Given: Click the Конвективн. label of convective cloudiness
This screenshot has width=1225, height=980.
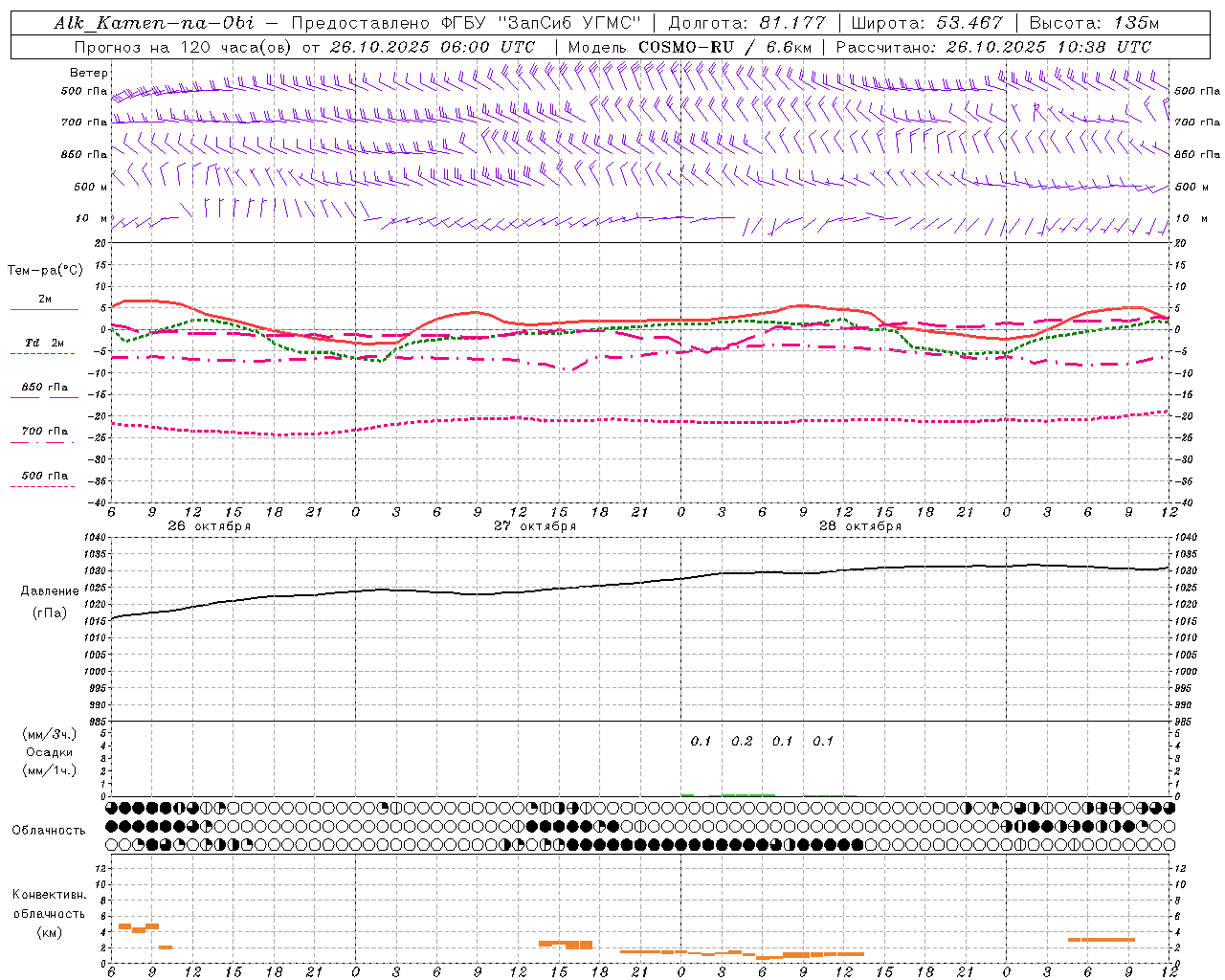Looking at the screenshot, I should pyautogui.click(x=49, y=895).
